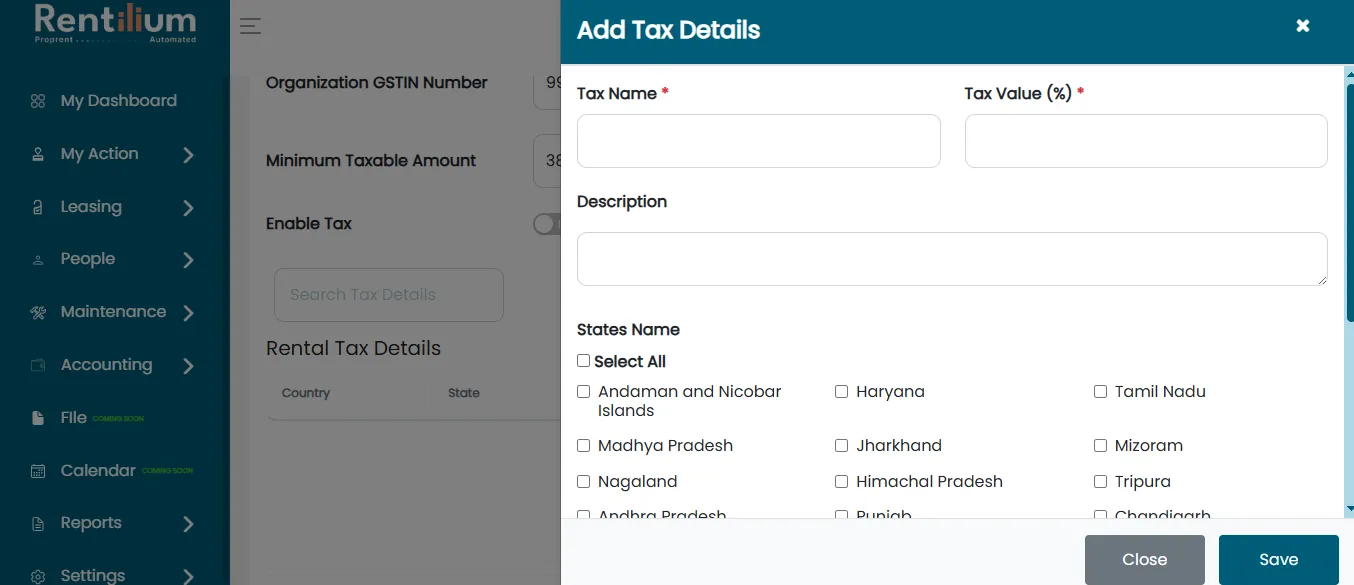
Task: Expand the Accounting submenu chevron
Action: tap(188, 366)
